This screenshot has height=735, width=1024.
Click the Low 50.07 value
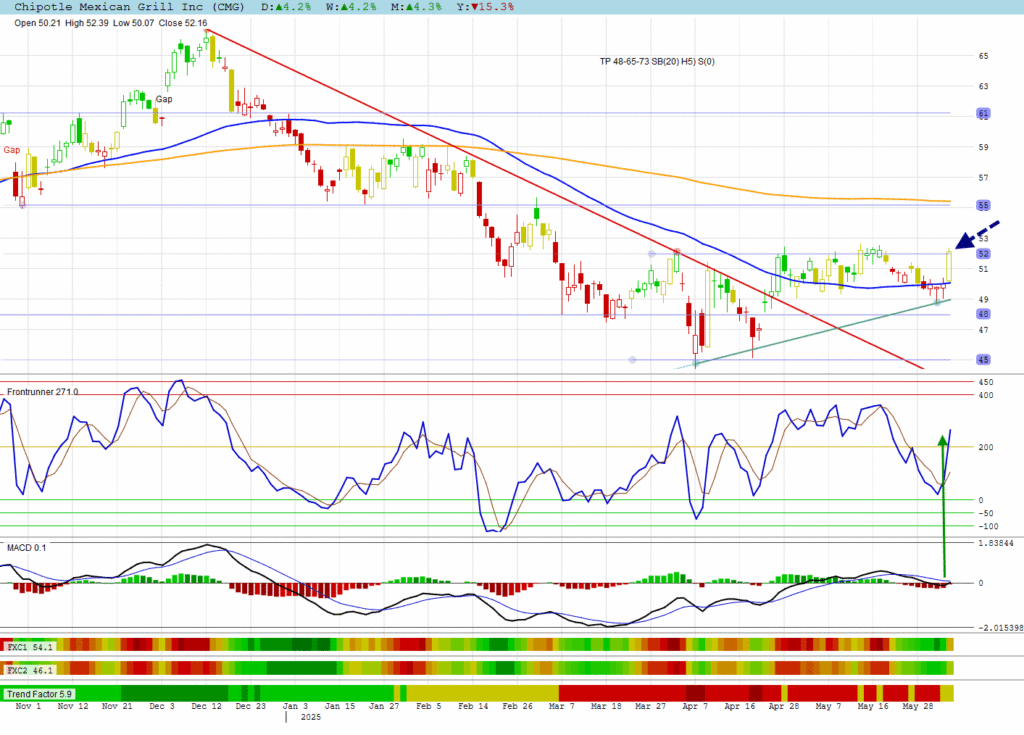pyautogui.click(x=133, y=23)
